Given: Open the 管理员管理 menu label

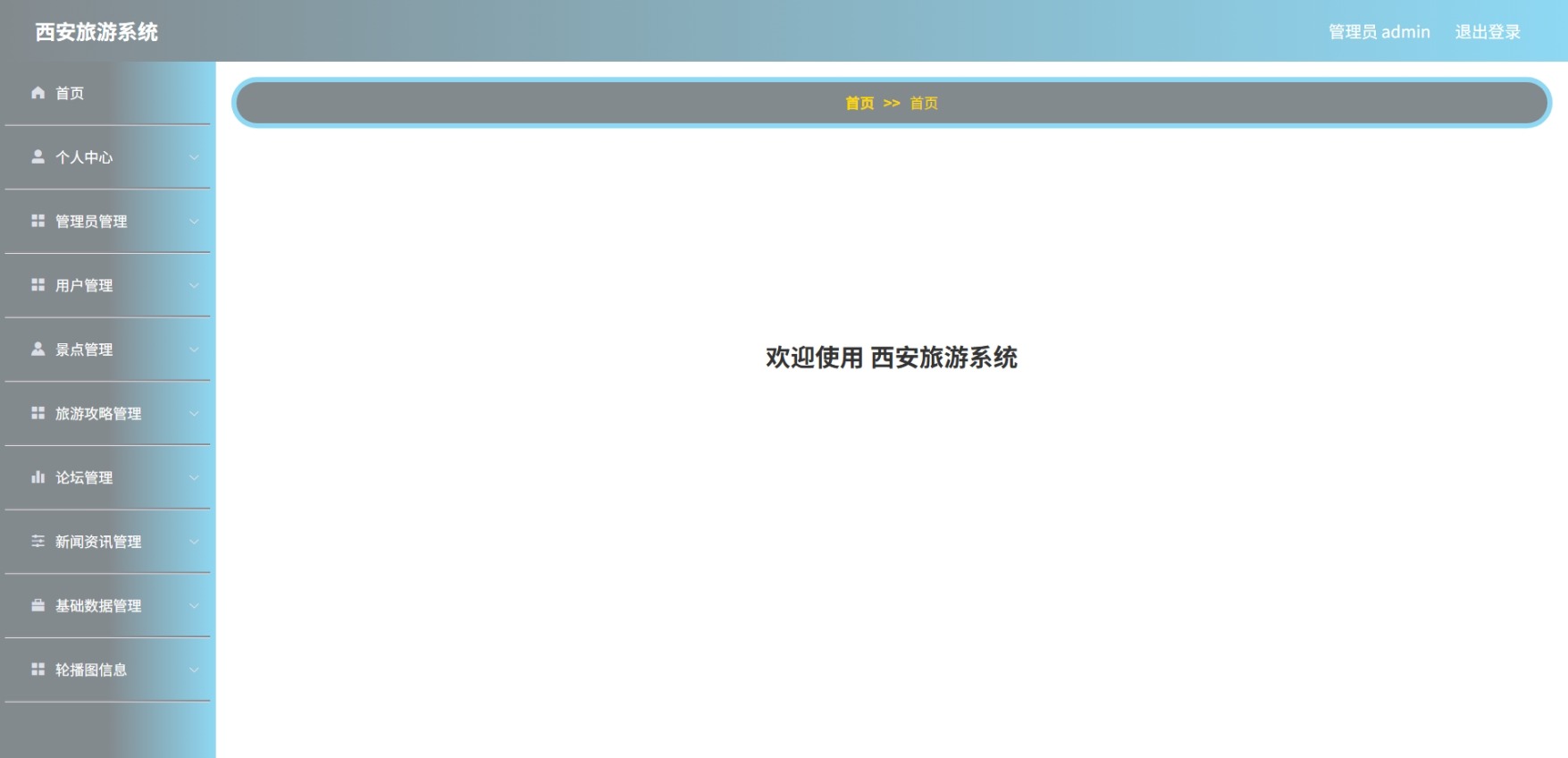Looking at the screenshot, I should click(x=91, y=222).
